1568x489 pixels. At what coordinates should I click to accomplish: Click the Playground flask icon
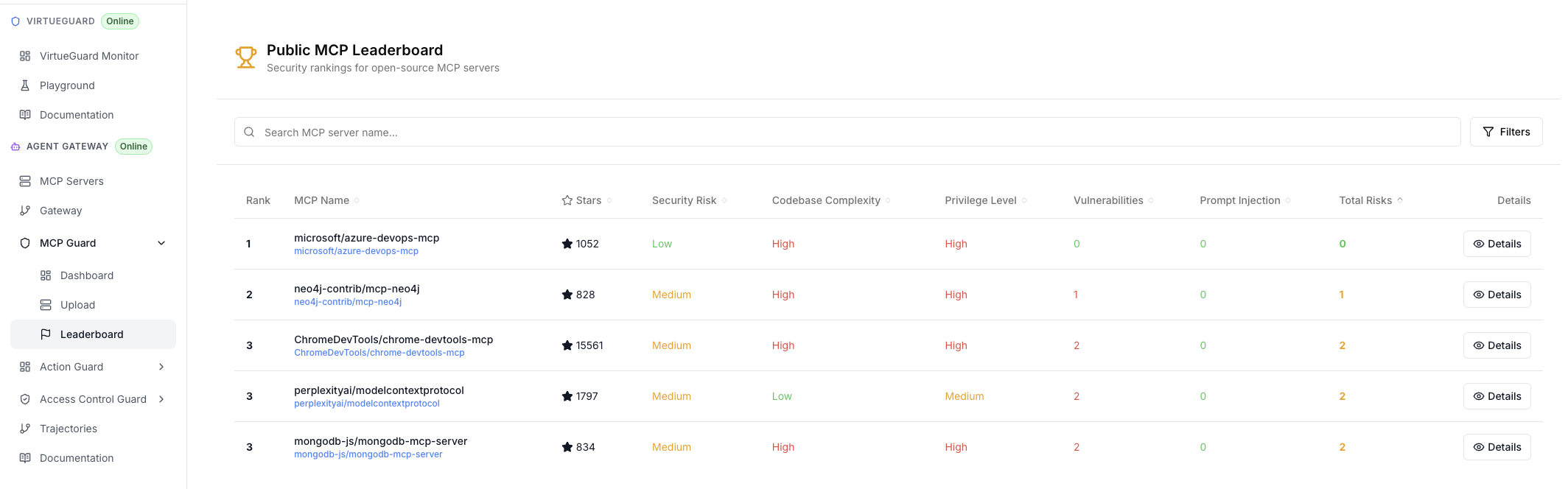point(25,85)
